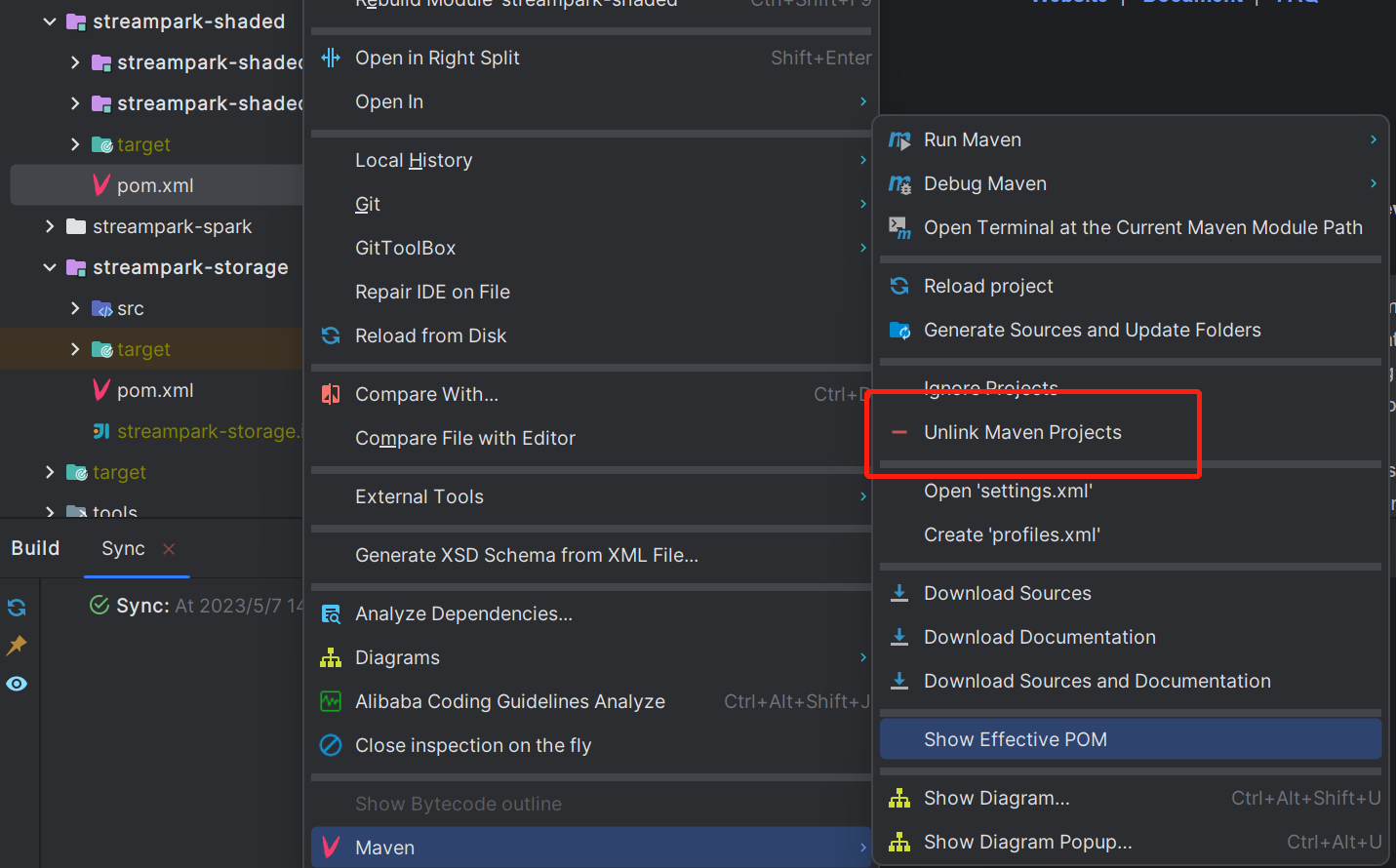
Task: Click the Show Diagram... icon
Action: coord(899,798)
